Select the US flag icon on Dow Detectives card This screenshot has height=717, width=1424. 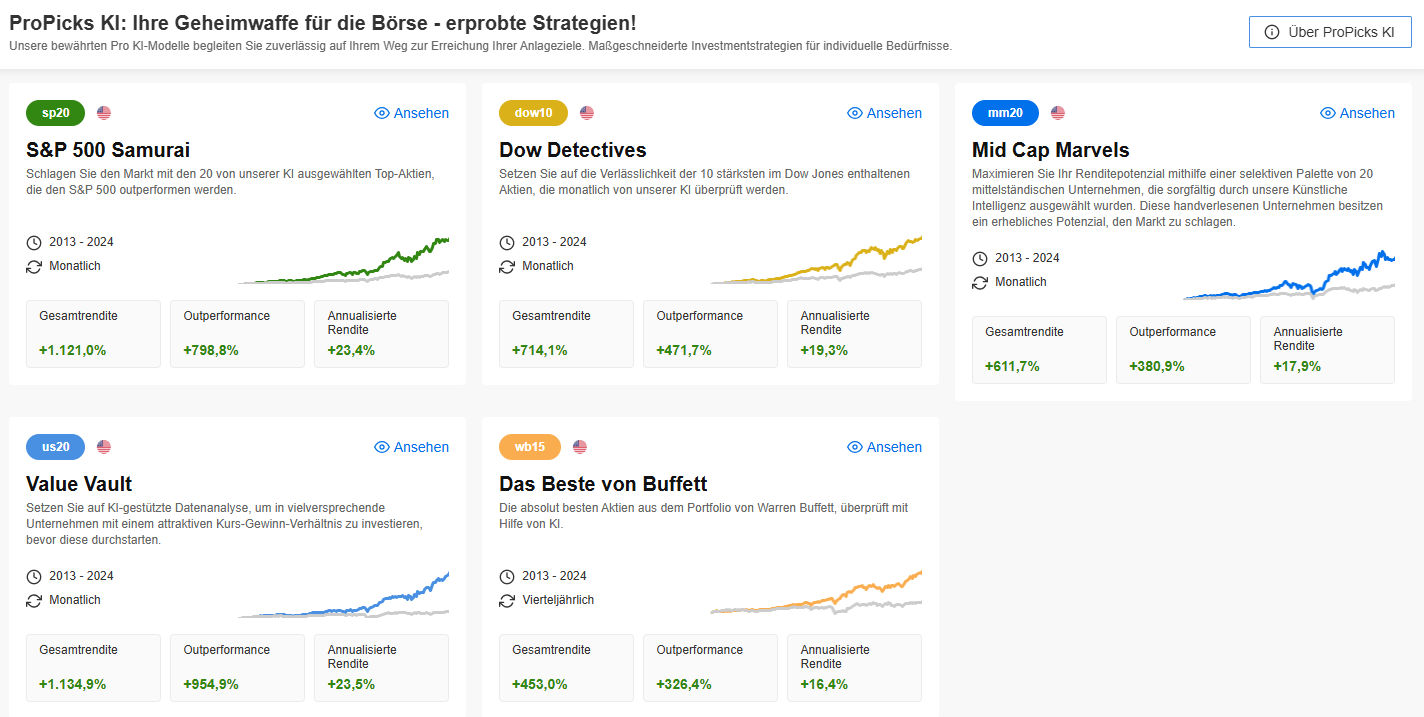point(585,113)
